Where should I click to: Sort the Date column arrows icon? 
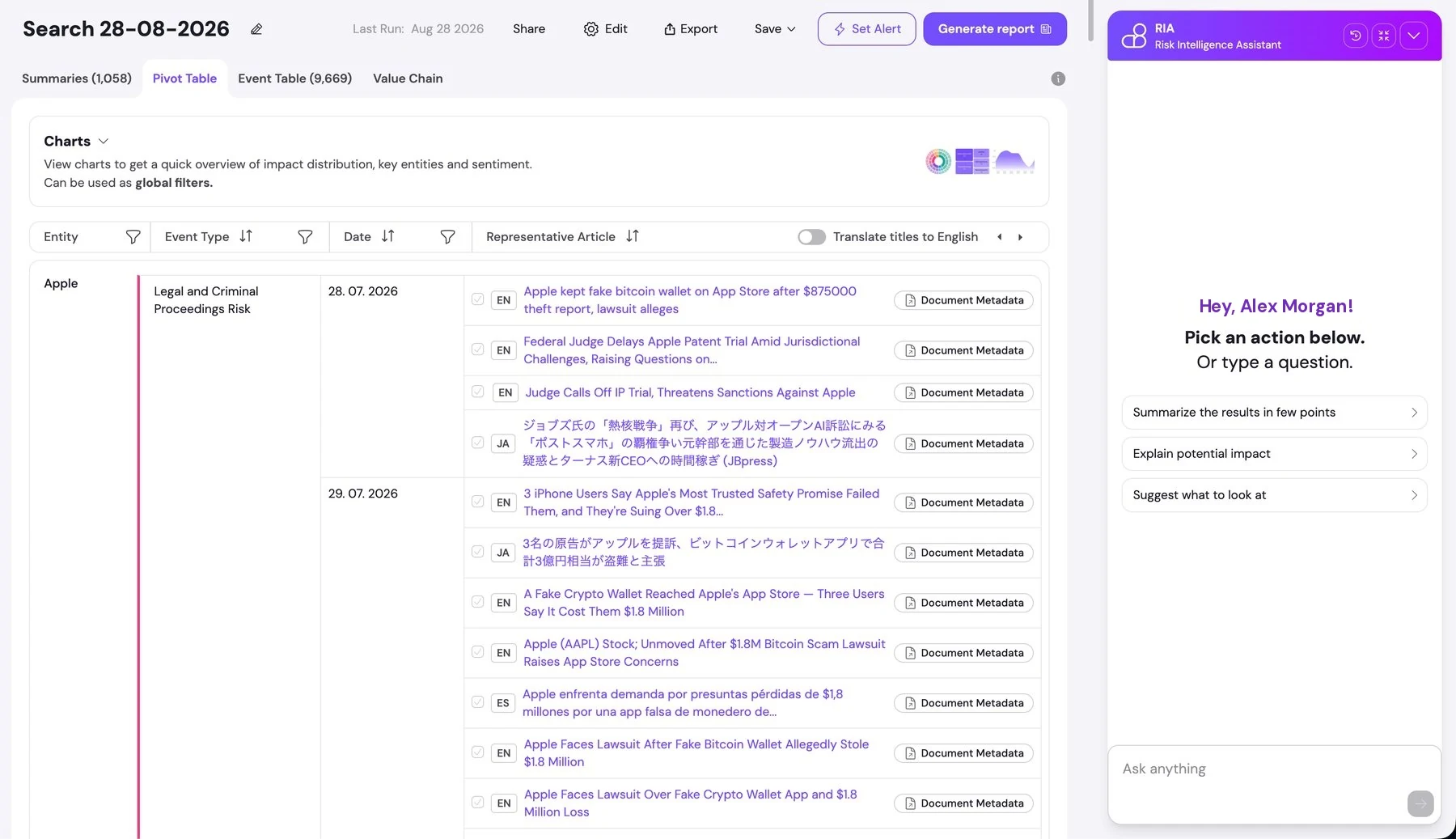pos(388,236)
